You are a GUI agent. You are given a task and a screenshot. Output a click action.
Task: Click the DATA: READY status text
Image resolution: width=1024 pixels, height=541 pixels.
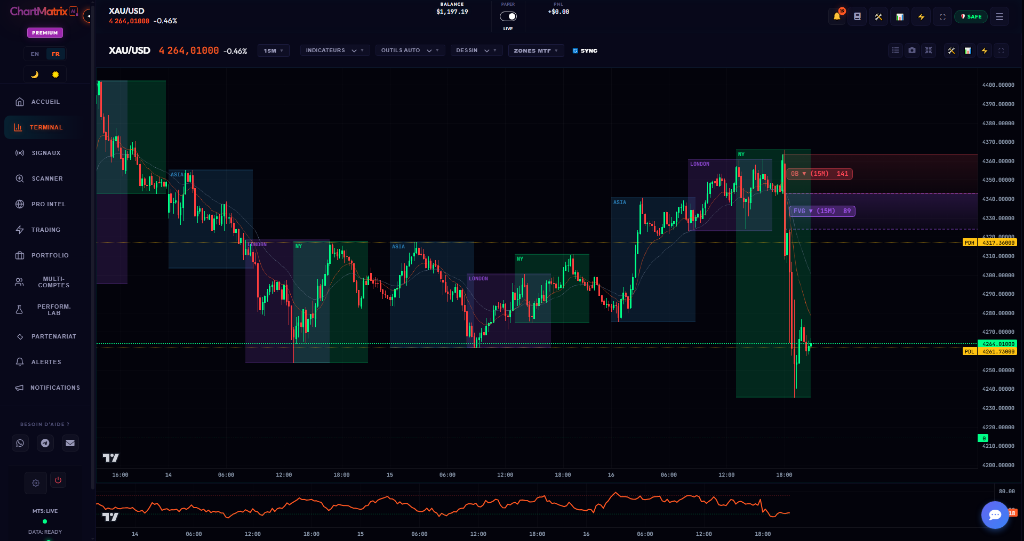45,532
